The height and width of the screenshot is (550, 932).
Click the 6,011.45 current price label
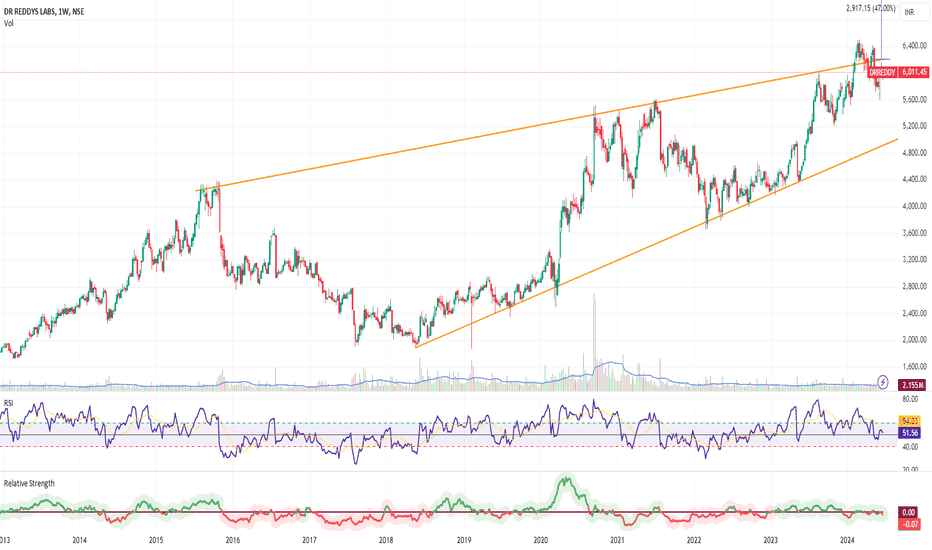[914, 72]
